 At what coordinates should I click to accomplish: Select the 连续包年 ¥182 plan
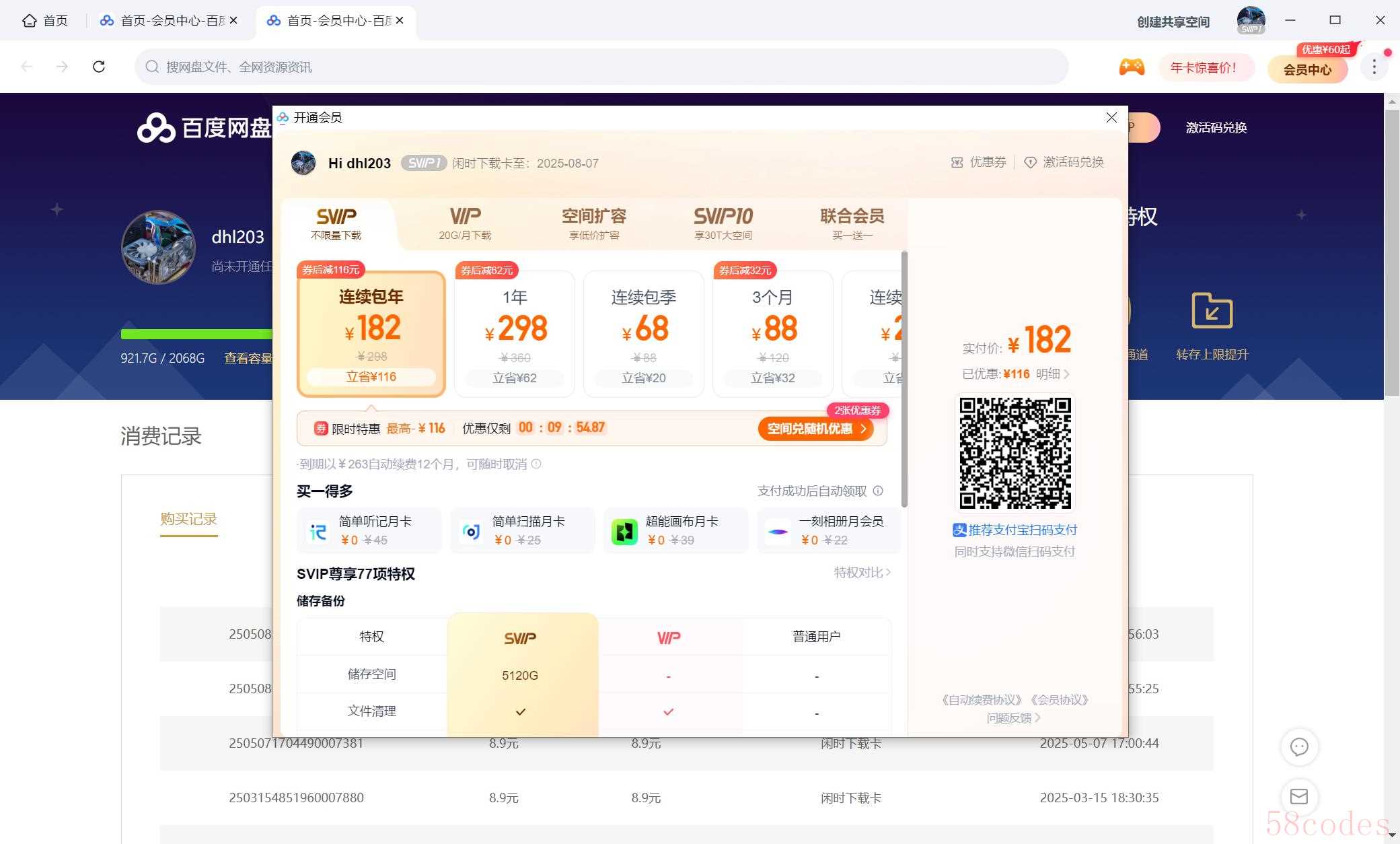pos(371,334)
